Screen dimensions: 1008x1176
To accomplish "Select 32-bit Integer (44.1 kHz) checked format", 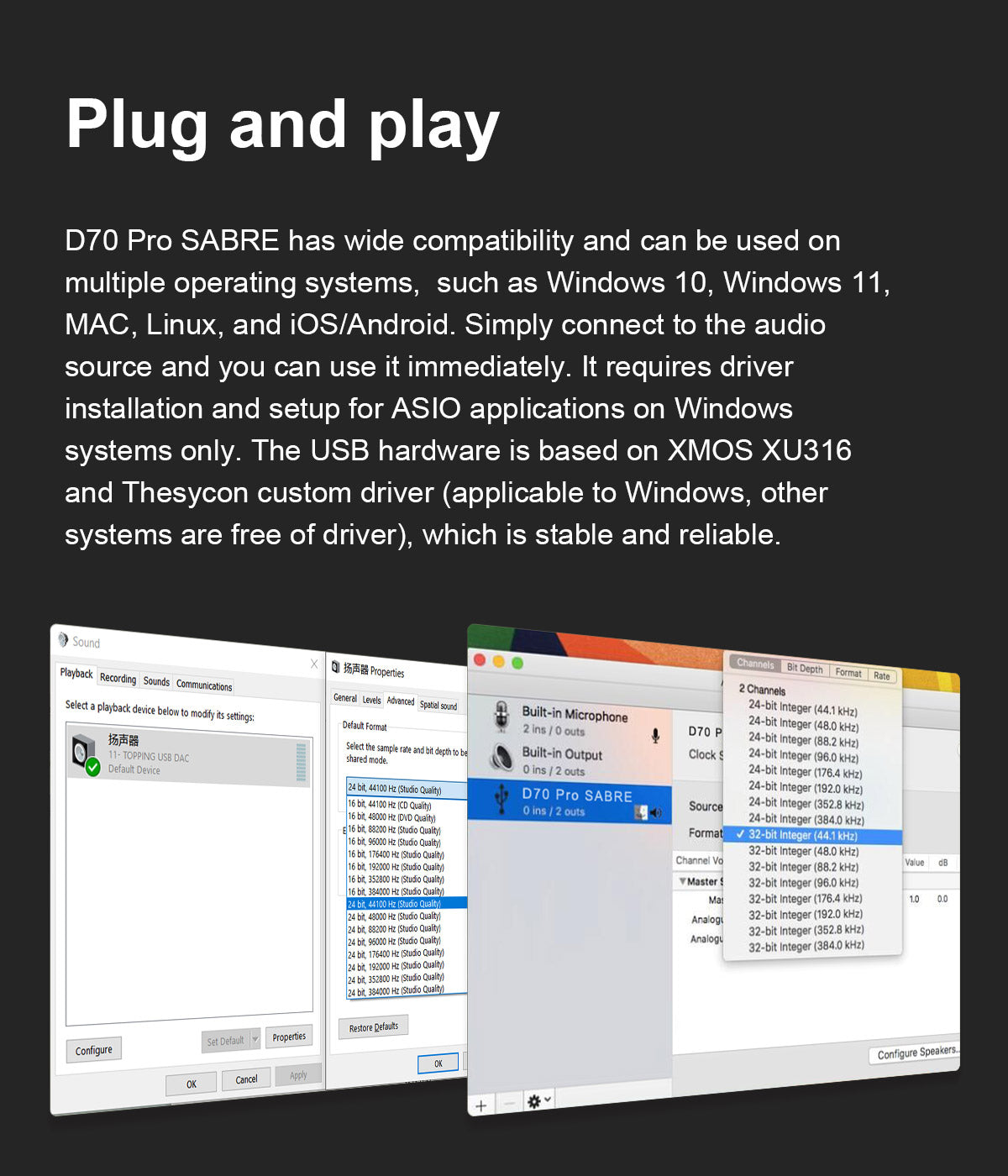I will coord(802,836).
